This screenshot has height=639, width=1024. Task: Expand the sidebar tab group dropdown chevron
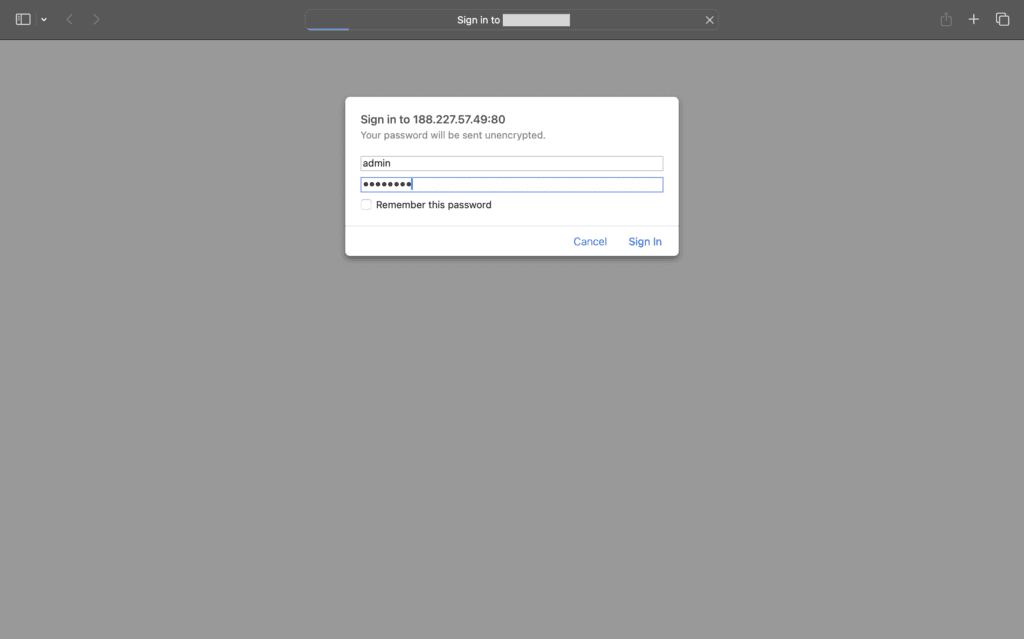[44, 20]
